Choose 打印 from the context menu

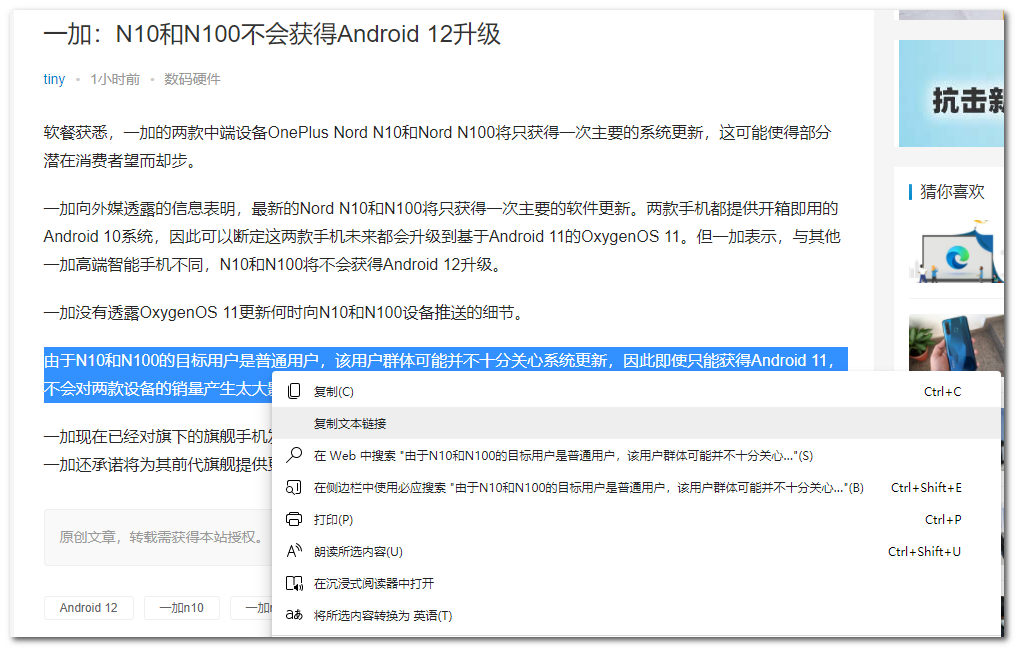pos(334,520)
